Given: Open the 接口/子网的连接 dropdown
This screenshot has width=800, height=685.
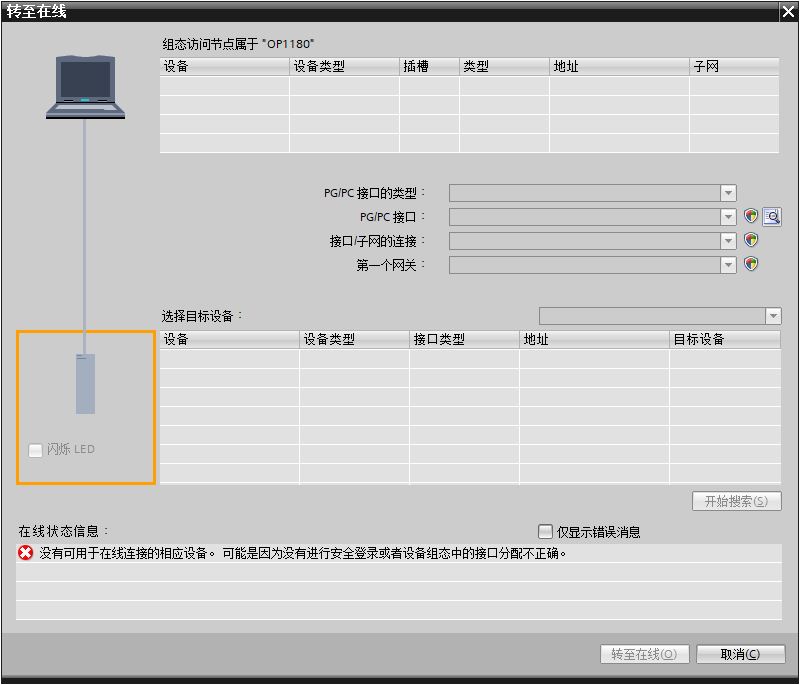Looking at the screenshot, I should coord(728,241).
